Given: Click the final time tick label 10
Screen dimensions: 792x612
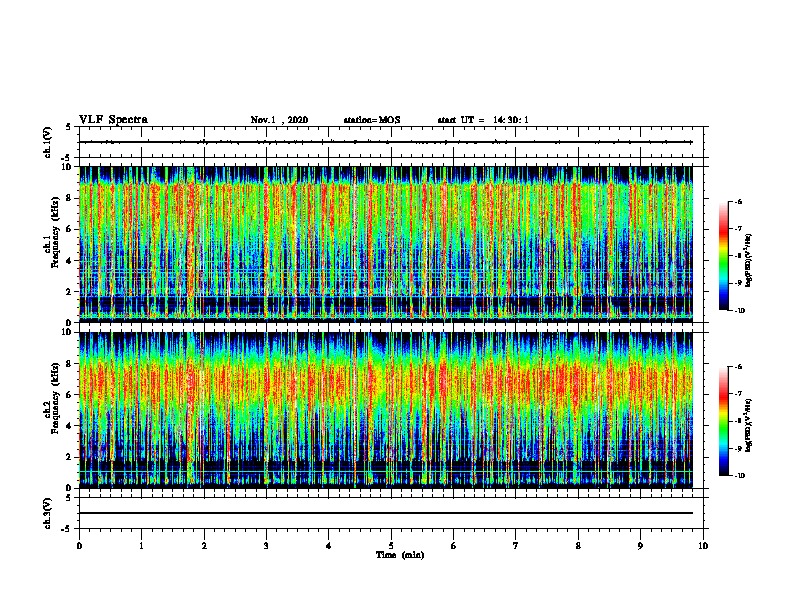Looking at the screenshot, I should click(x=703, y=546).
